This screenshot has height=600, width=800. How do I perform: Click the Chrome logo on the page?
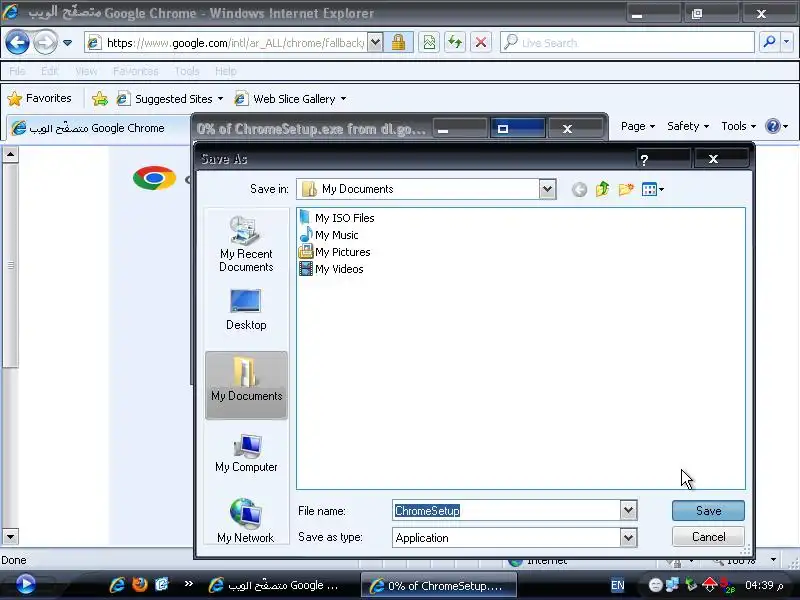point(154,178)
